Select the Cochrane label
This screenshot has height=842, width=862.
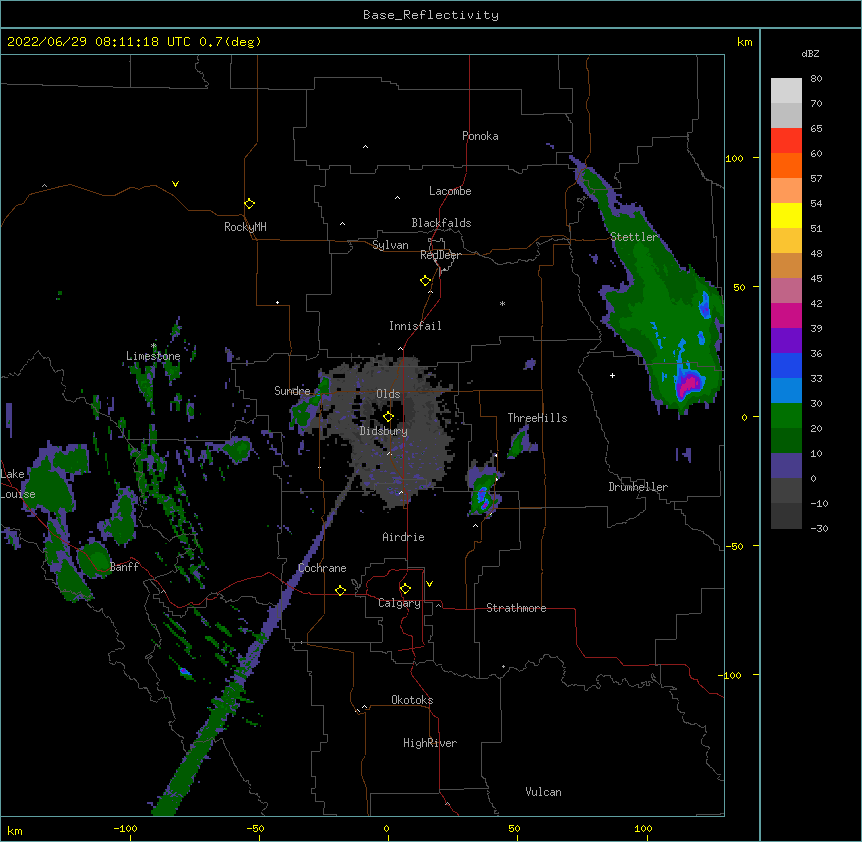tap(322, 568)
